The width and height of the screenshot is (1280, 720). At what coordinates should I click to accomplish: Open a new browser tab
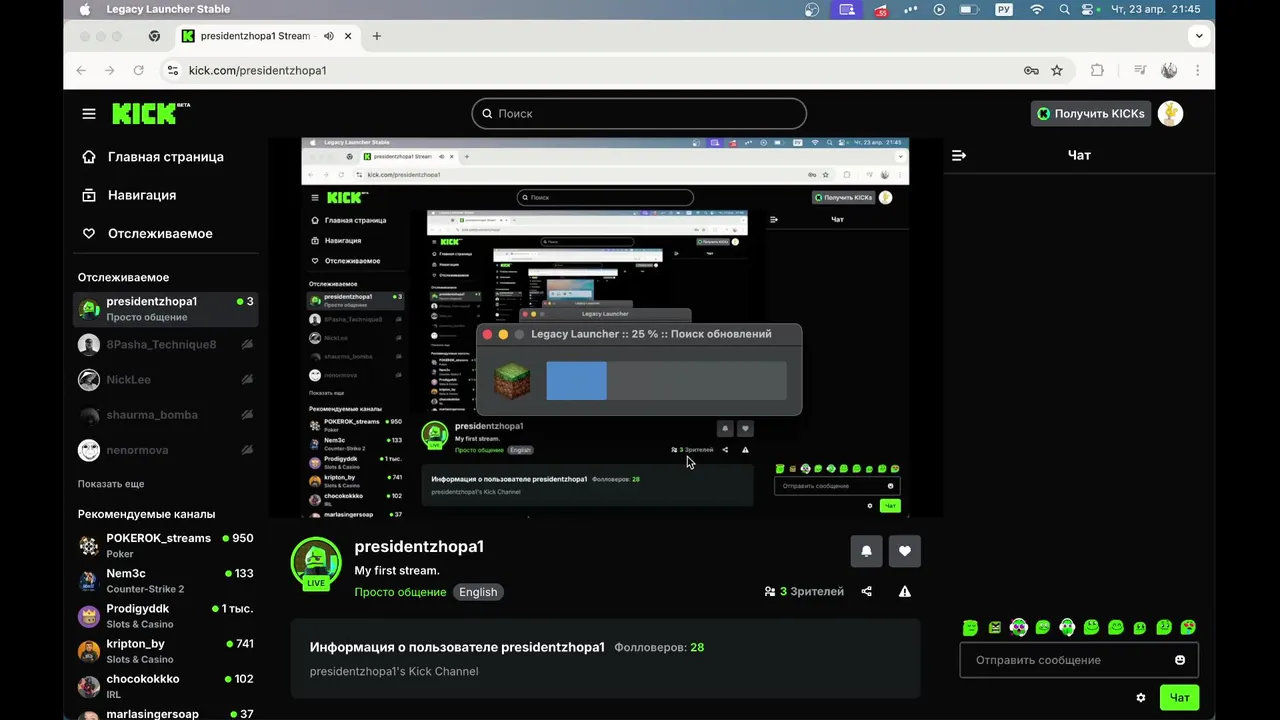click(377, 36)
